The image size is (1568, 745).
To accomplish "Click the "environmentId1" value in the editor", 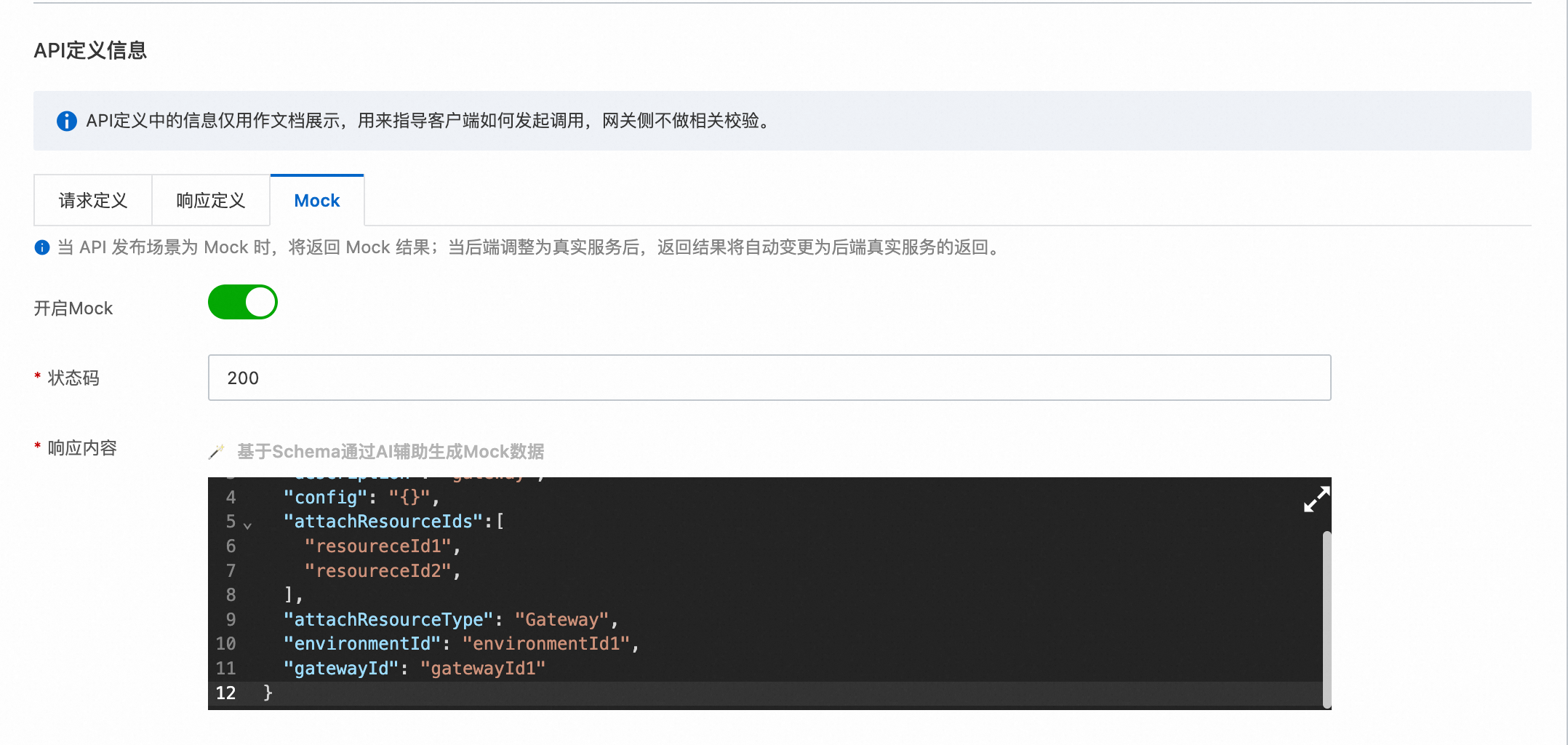I will 545,644.
